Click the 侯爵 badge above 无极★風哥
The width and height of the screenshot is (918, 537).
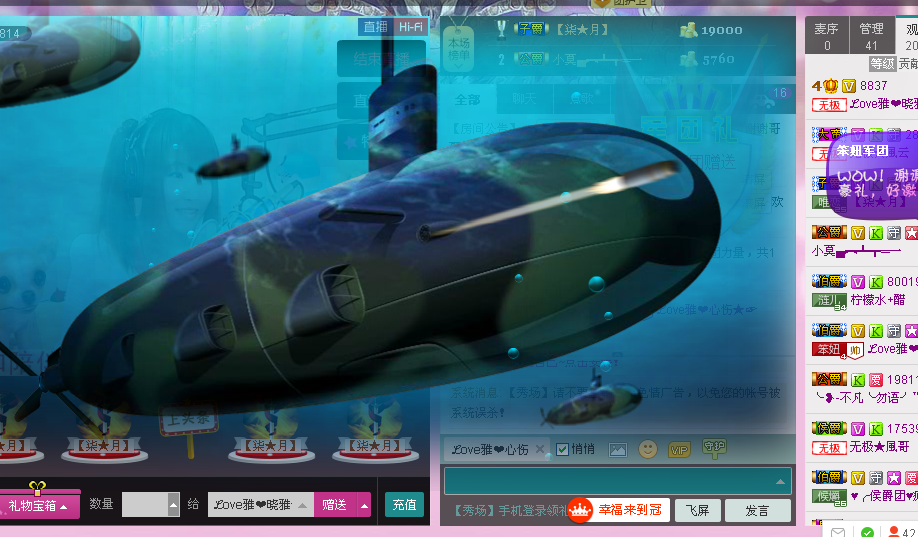[829, 429]
